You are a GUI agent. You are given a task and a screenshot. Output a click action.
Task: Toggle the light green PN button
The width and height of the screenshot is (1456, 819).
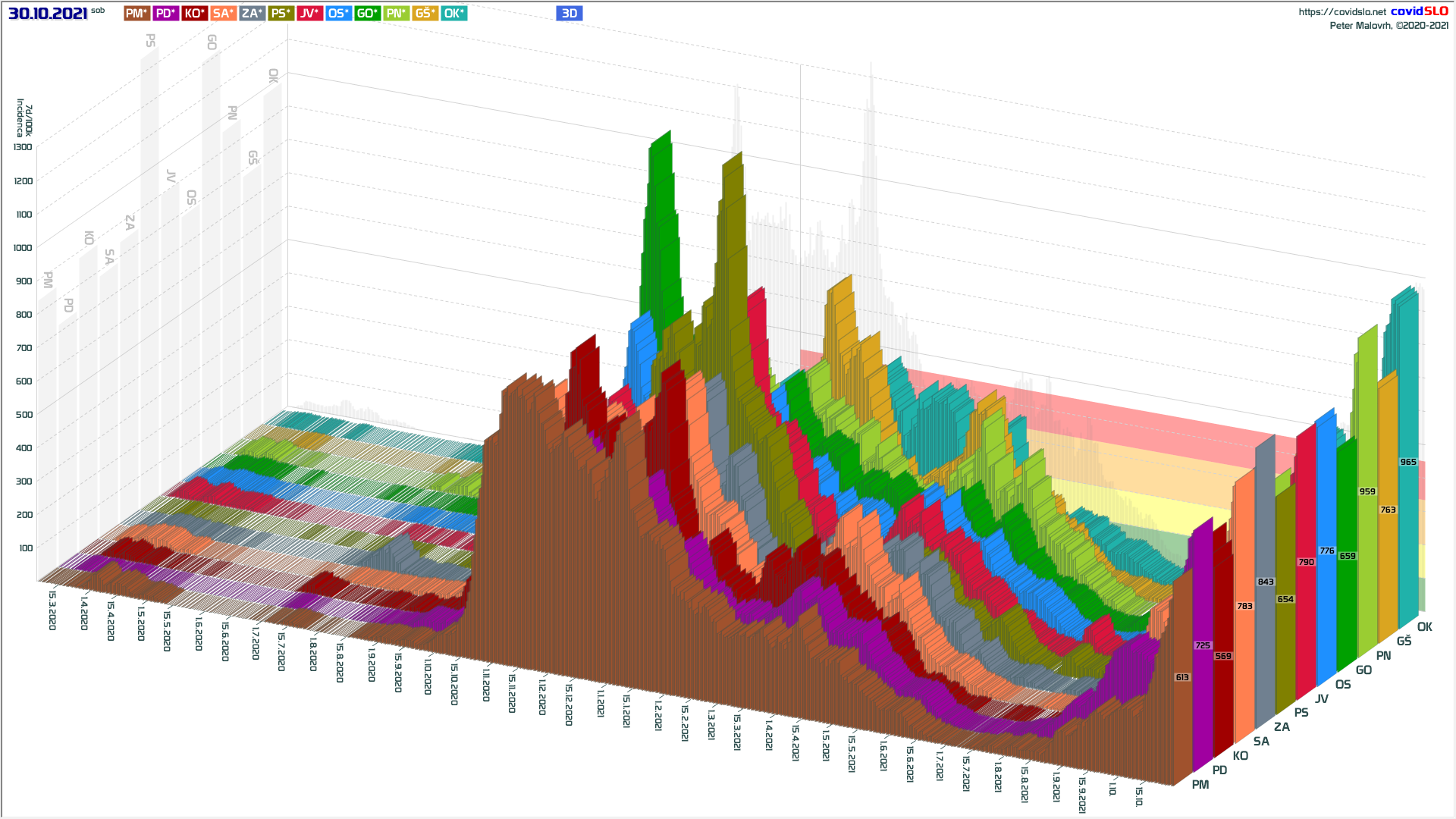[x=396, y=13]
